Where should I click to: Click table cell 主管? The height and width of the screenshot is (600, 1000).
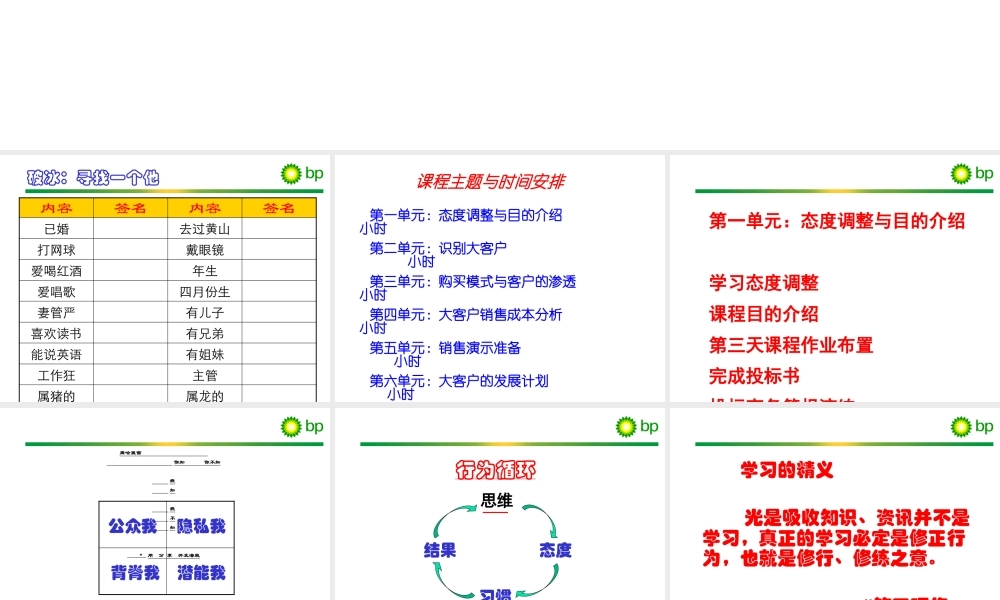(205, 376)
